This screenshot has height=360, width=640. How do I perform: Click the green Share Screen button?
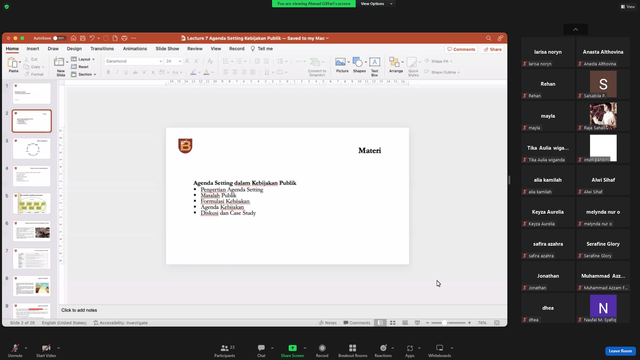(x=292, y=350)
